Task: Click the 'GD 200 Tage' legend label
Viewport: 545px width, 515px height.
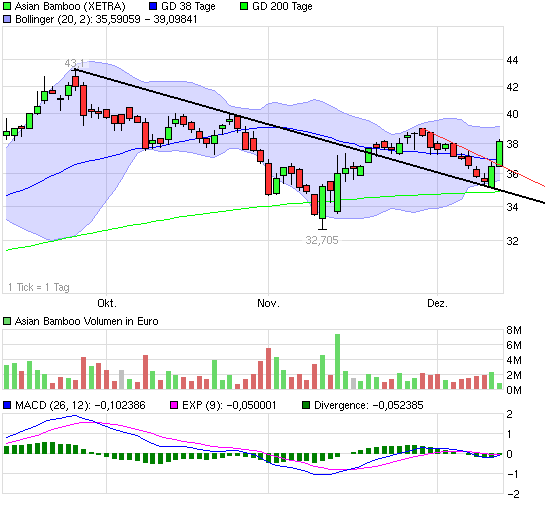Action: coord(282,6)
